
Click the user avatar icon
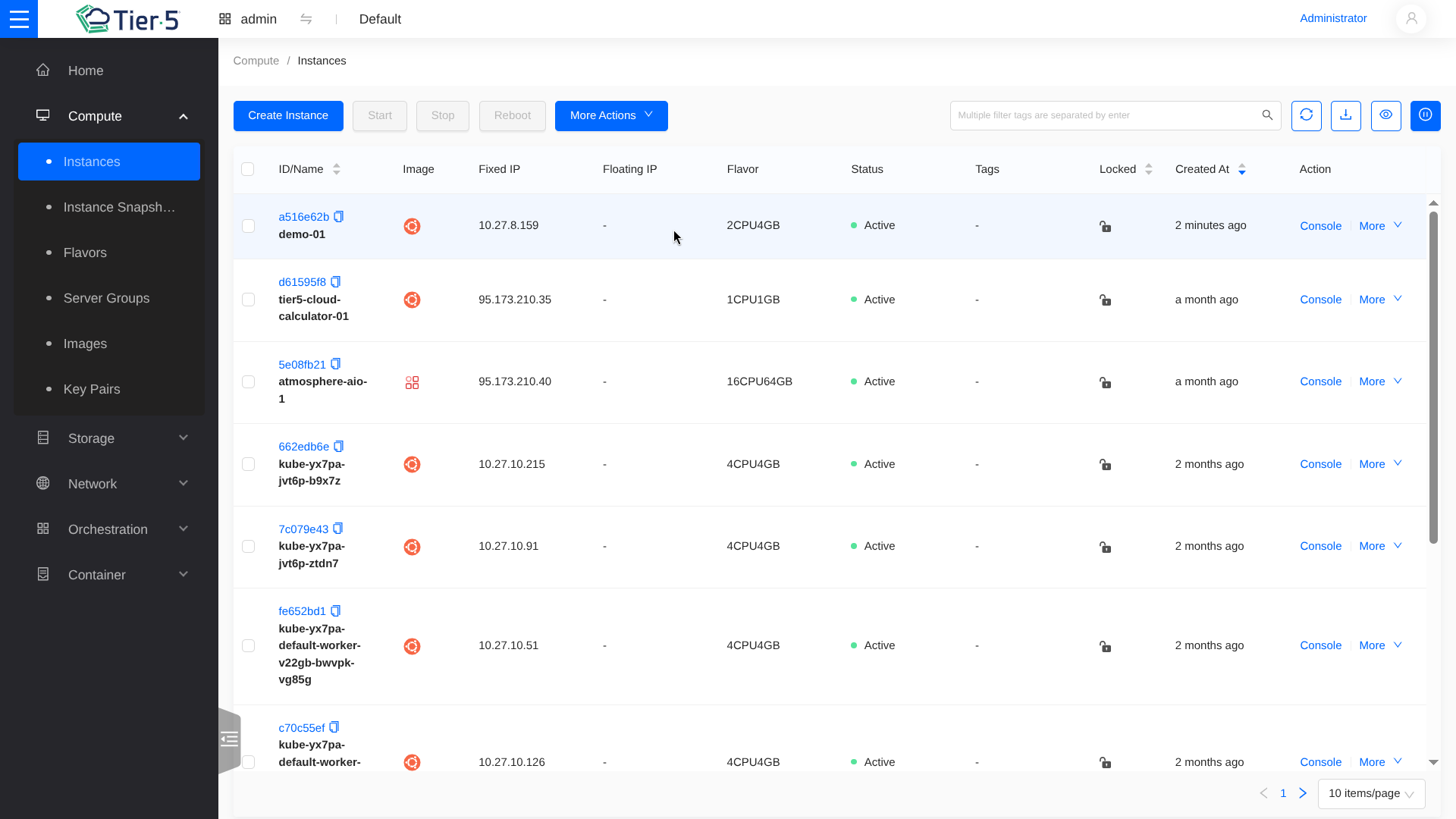coord(1411,19)
